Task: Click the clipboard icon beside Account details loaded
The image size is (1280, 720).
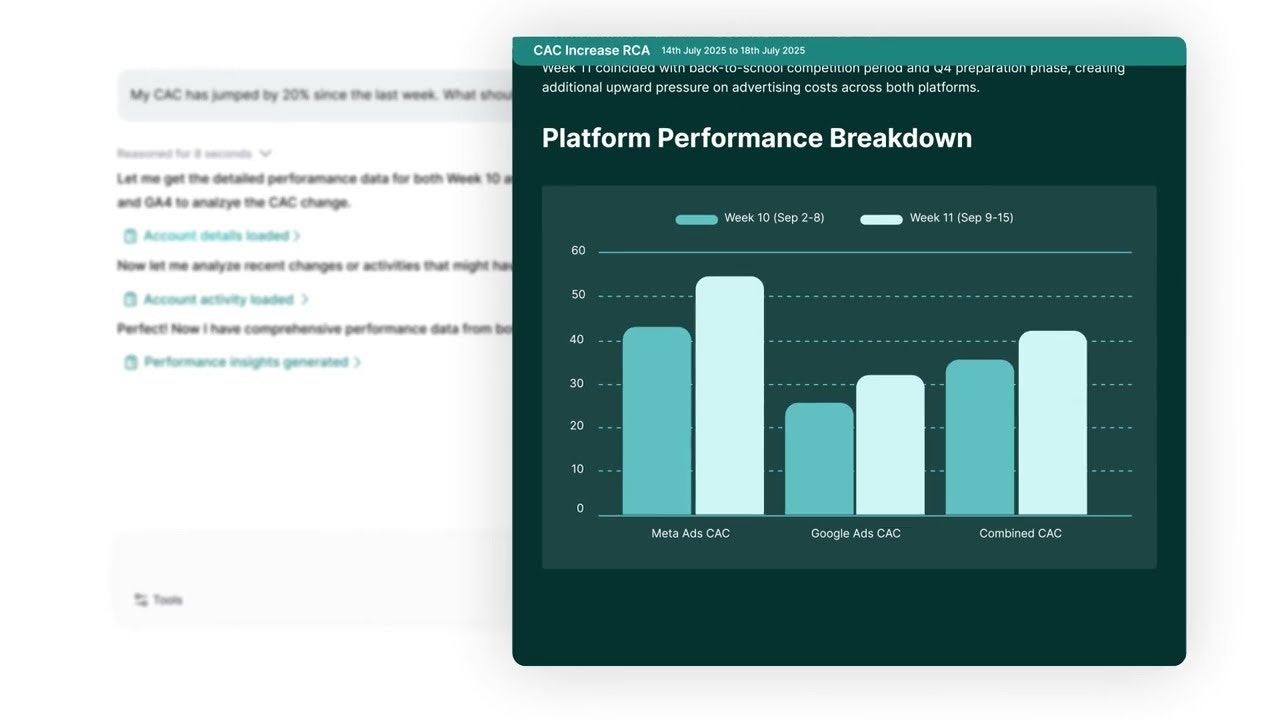Action: tap(130, 236)
